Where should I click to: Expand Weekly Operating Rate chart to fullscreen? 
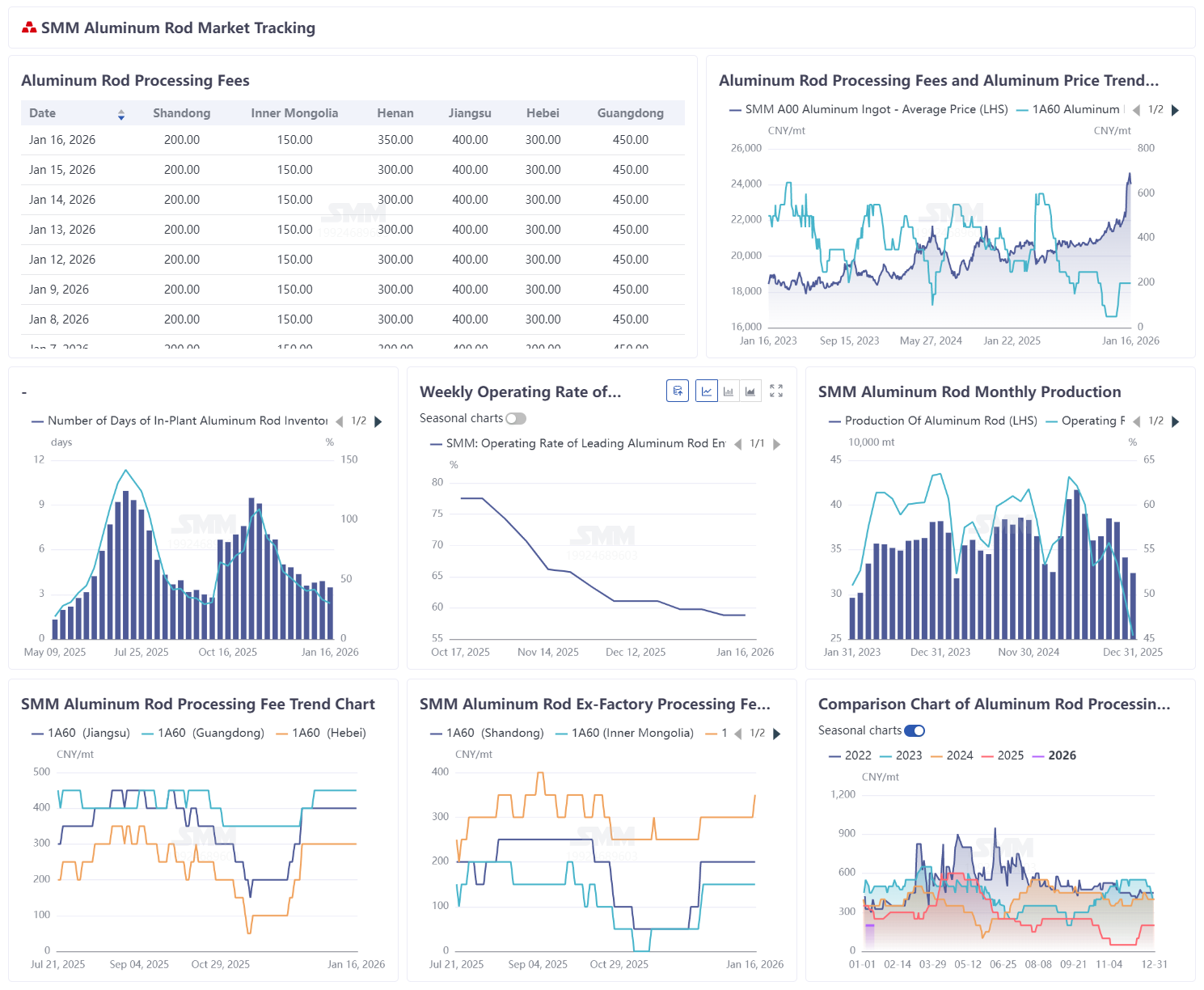point(776,391)
